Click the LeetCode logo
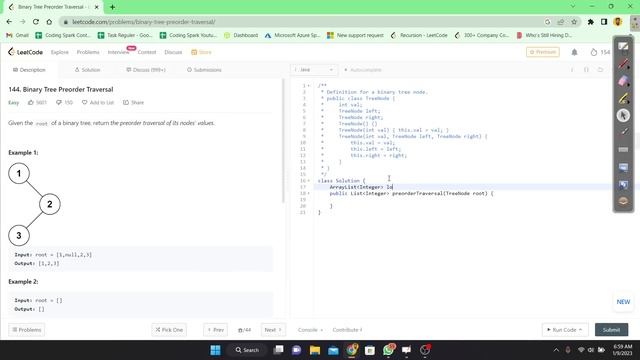The height and width of the screenshot is (360, 640). 25,52
